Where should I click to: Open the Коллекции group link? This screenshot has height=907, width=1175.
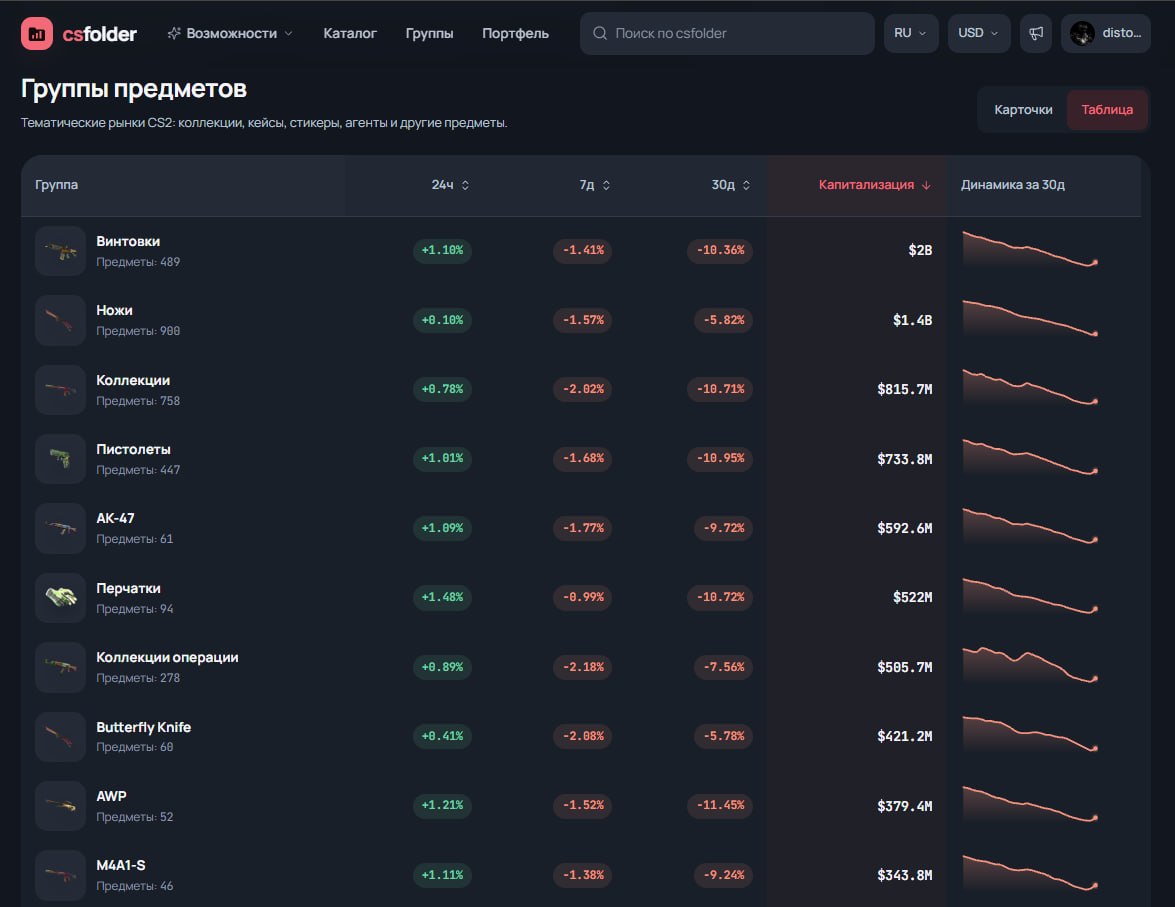(133, 380)
